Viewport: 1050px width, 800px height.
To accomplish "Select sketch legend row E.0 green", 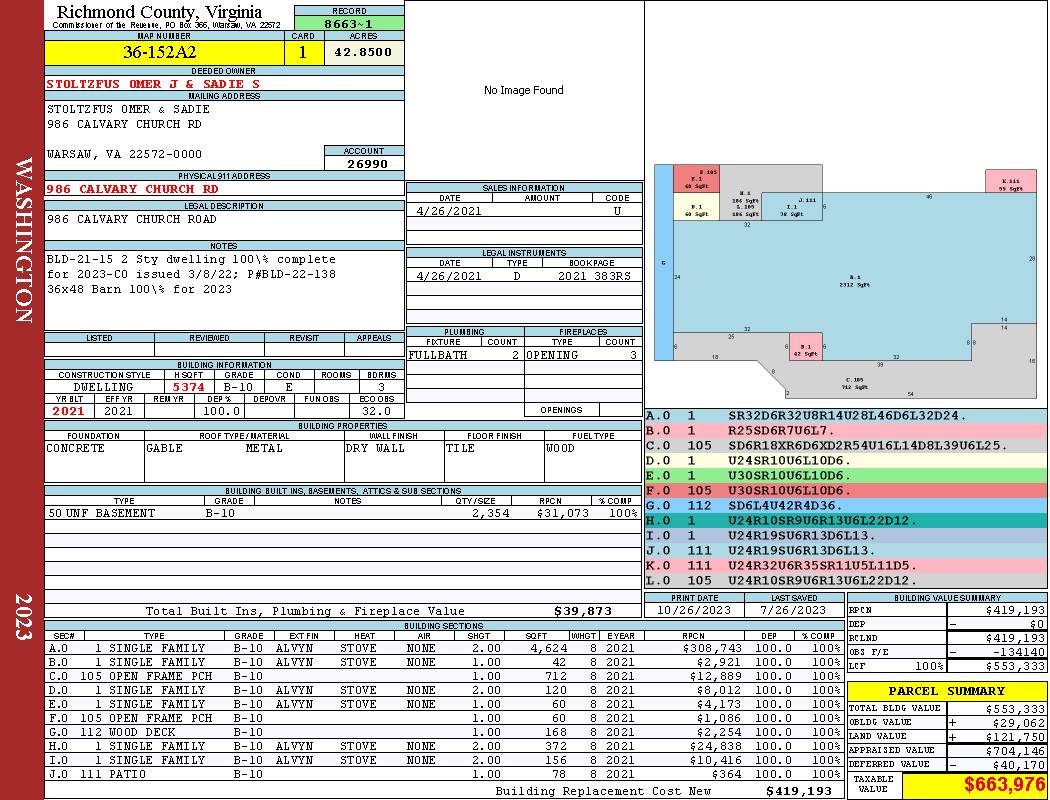I will (x=846, y=476).
